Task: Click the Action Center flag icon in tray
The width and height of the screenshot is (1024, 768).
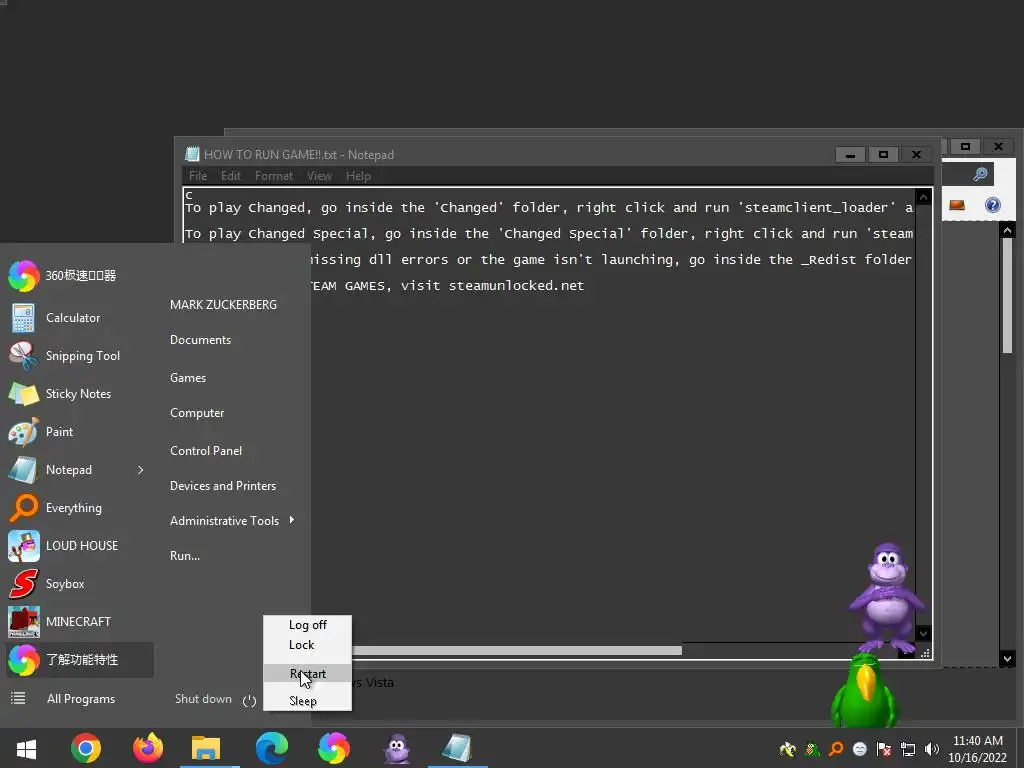Action: click(x=884, y=749)
